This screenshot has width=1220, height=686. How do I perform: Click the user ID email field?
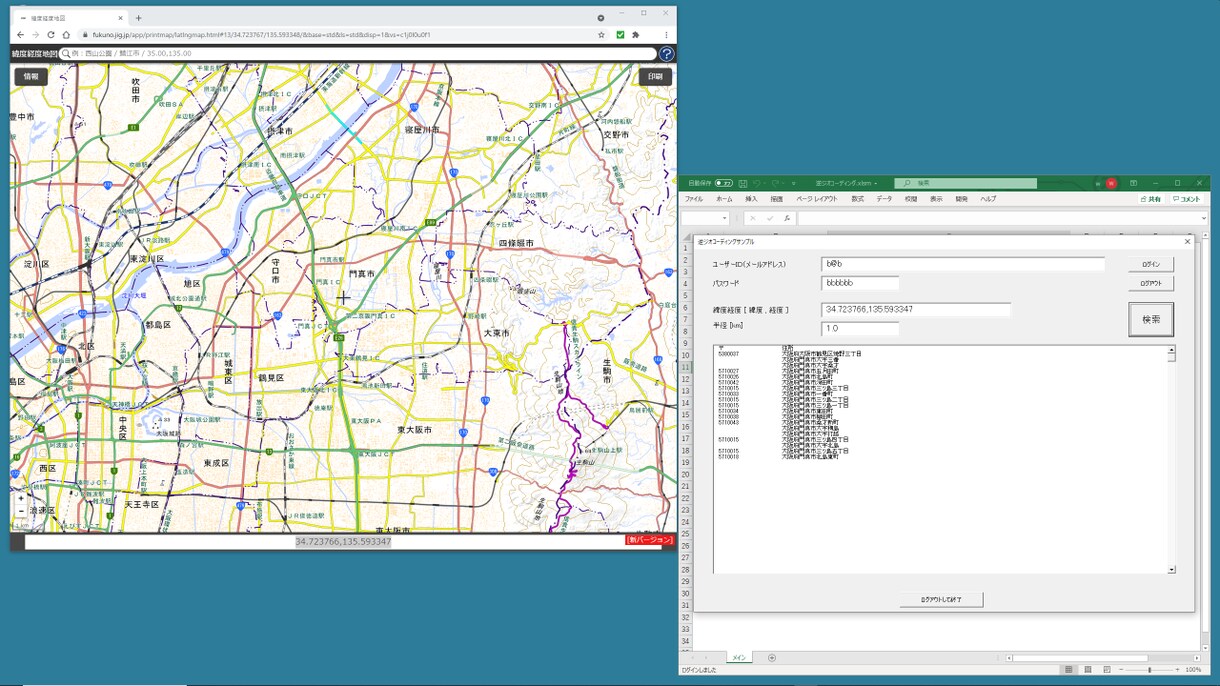click(x=963, y=265)
